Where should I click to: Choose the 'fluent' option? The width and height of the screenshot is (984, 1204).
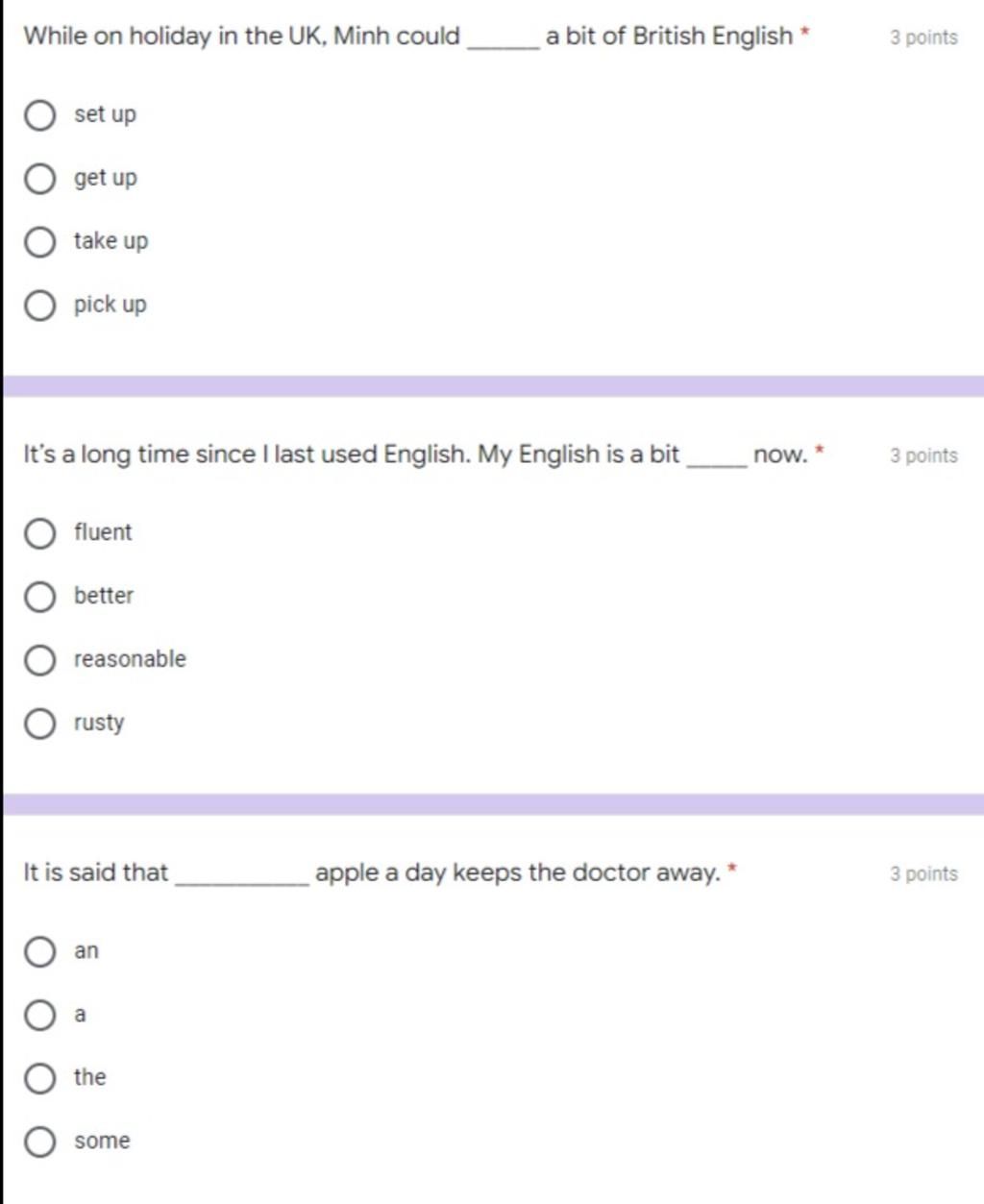point(39,533)
